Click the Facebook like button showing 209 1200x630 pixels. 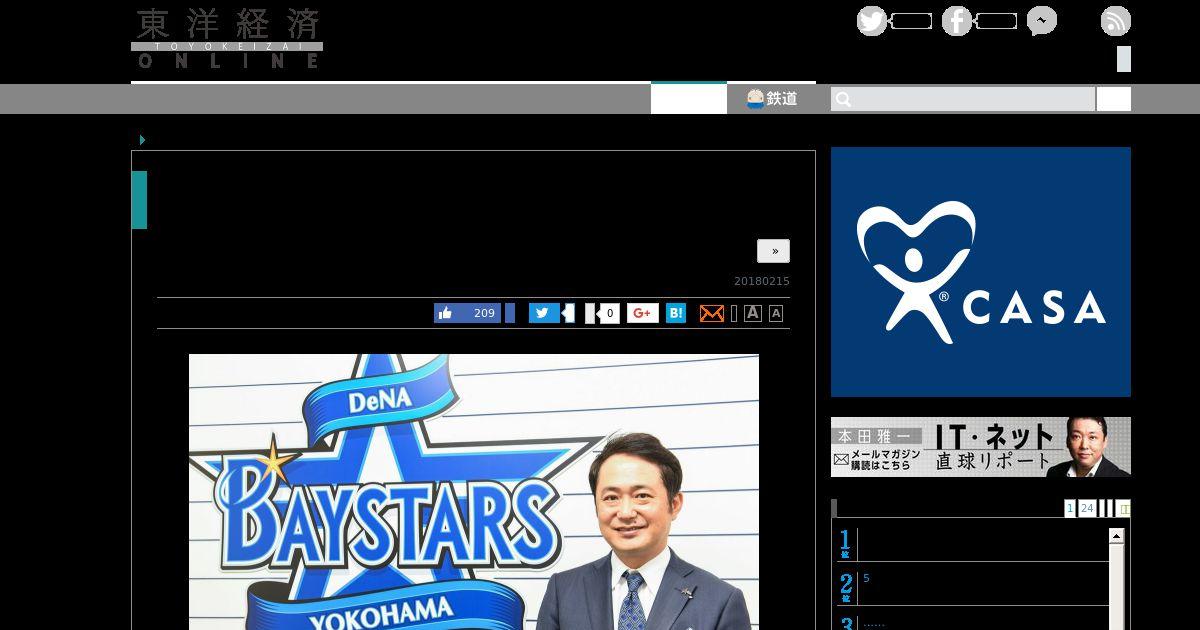(467, 313)
